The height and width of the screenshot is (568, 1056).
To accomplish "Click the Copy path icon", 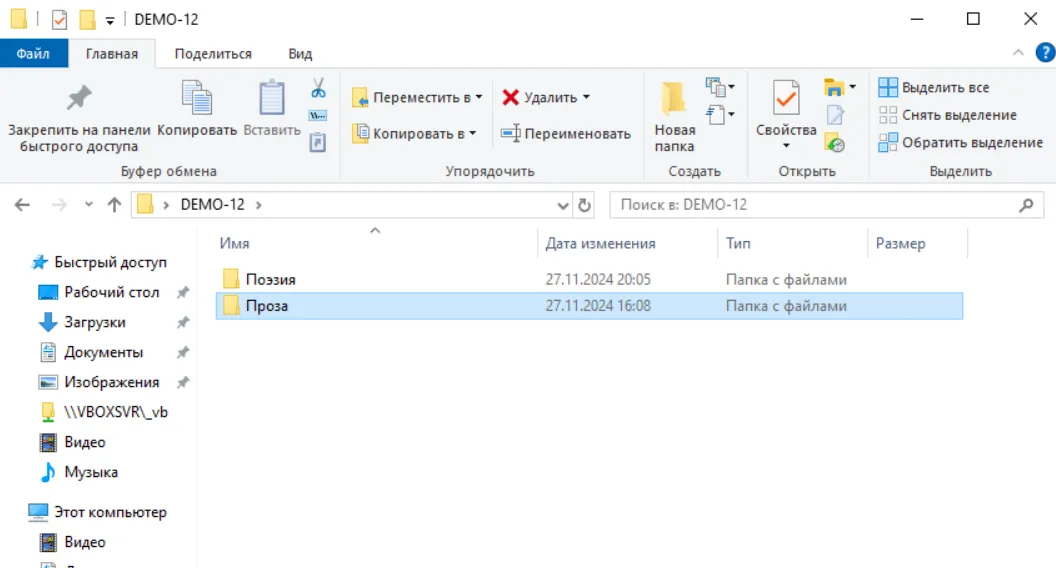I will pos(318,115).
